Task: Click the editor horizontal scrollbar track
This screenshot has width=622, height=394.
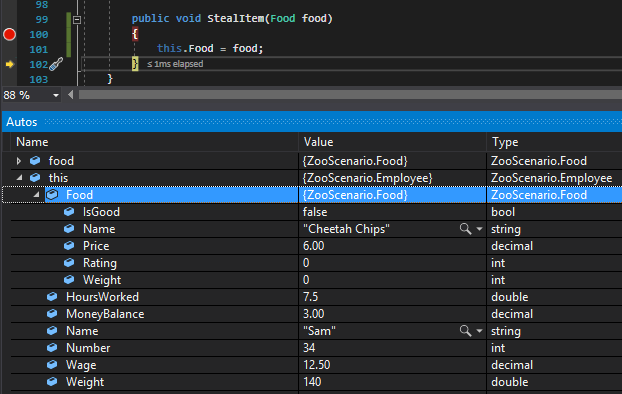Action: 349,95
